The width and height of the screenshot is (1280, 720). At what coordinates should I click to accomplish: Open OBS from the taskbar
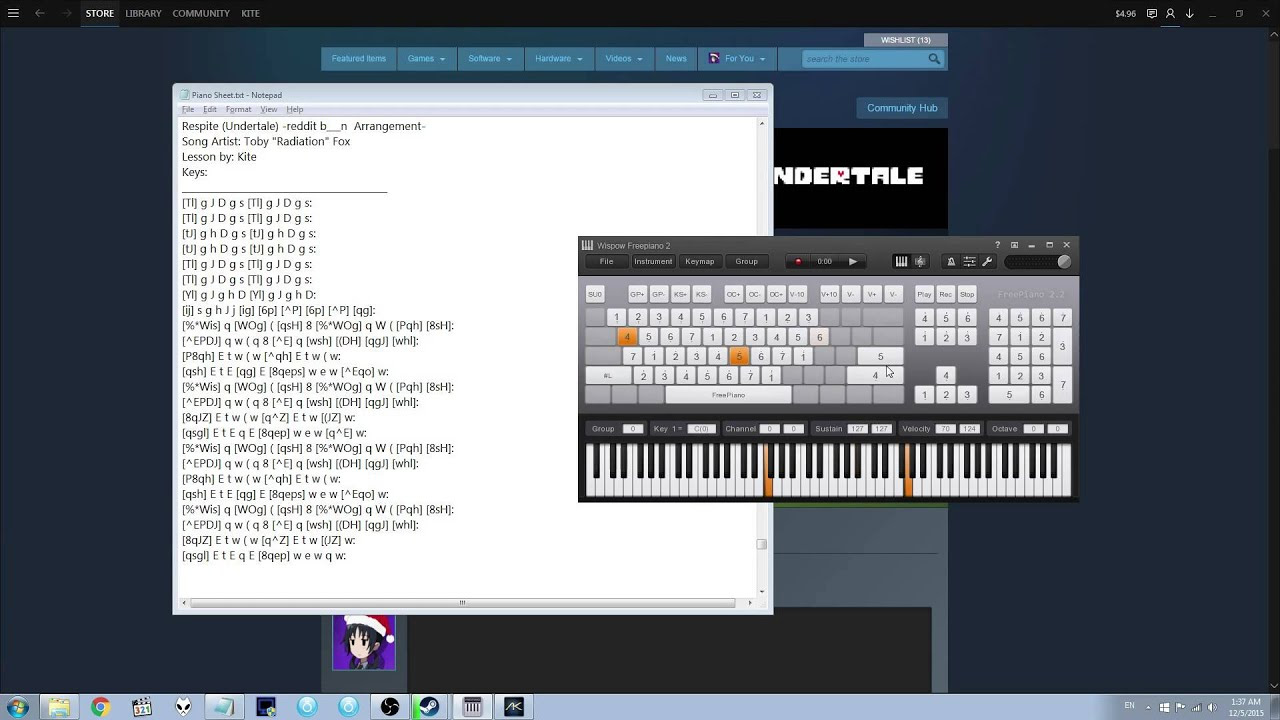tap(390, 707)
